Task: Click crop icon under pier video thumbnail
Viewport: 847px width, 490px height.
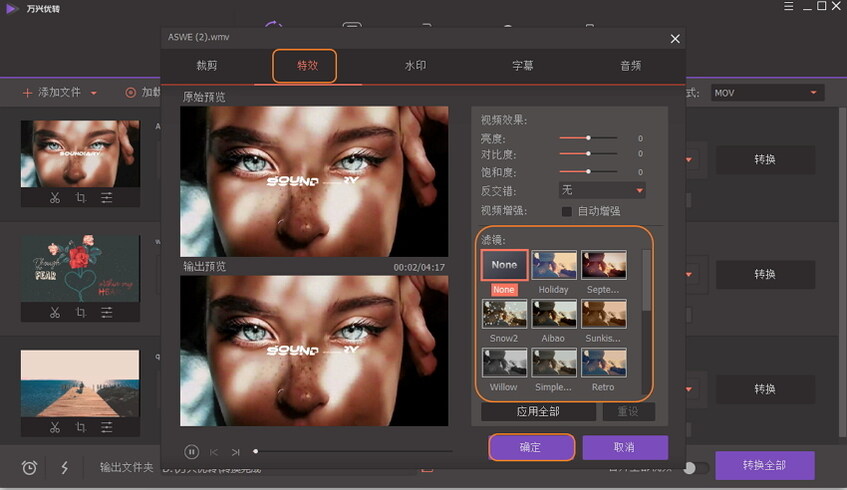Action: coord(80,427)
